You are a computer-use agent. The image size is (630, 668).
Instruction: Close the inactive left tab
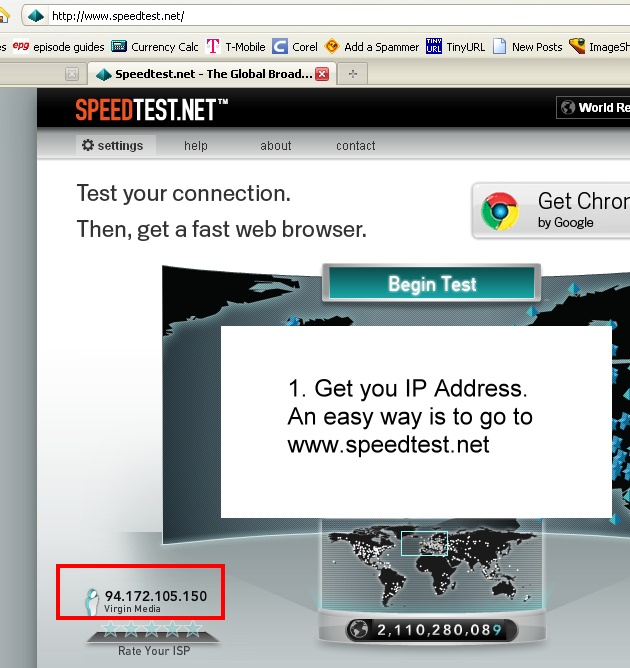coord(72,74)
